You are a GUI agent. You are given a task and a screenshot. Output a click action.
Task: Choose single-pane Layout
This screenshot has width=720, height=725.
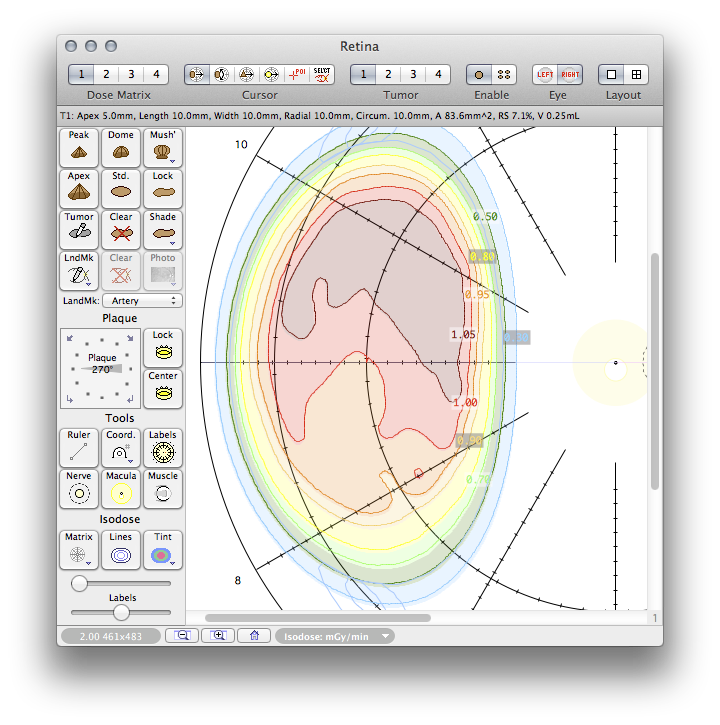[611, 74]
